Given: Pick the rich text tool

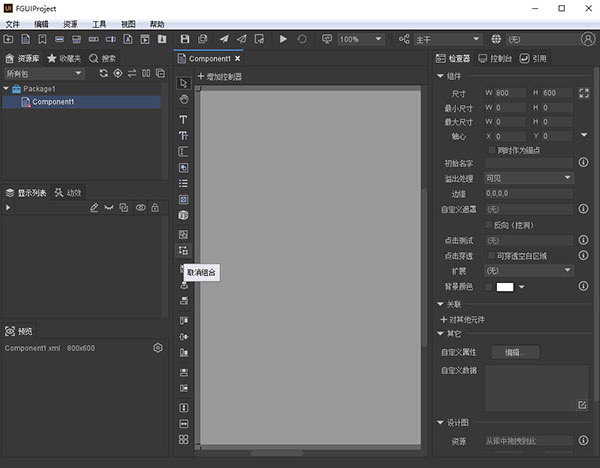Looking at the screenshot, I should point(183,135).
